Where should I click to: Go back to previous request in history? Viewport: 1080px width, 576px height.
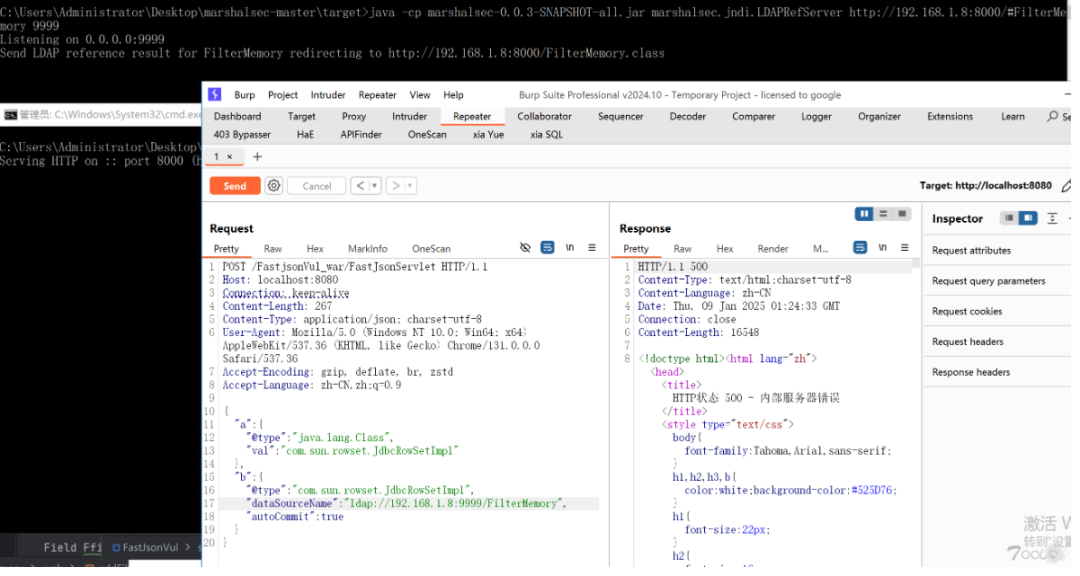[360, 186]
